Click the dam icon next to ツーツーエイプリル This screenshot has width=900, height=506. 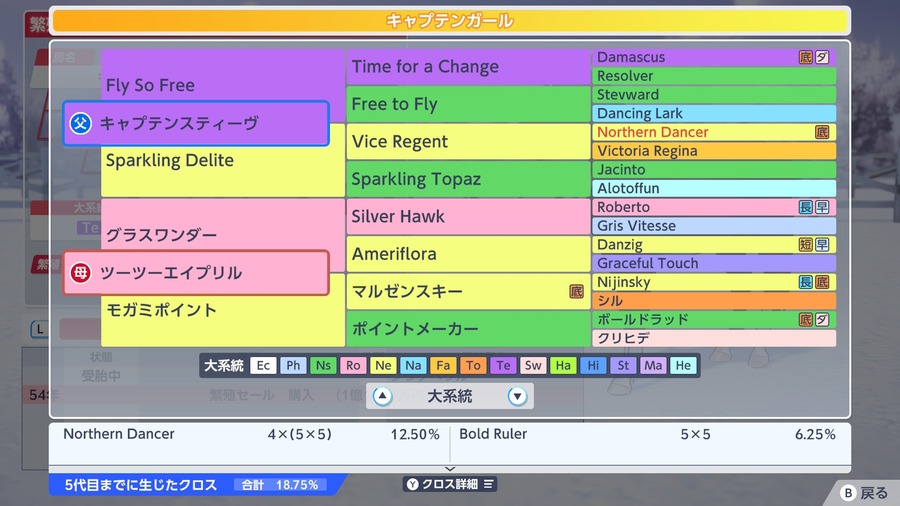click(x=80, y=273)
